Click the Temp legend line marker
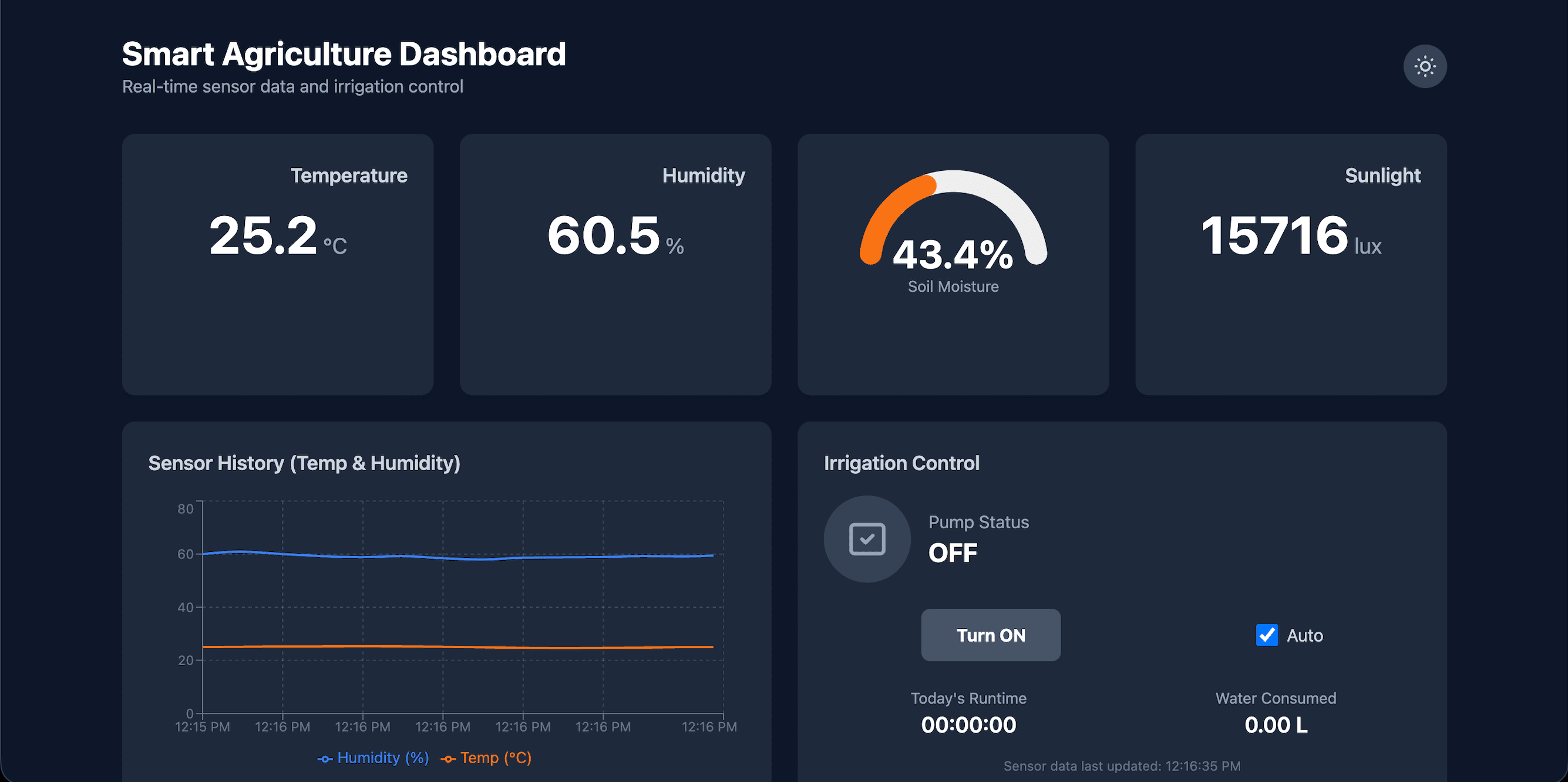The image size is (1568, 782). 448,759
